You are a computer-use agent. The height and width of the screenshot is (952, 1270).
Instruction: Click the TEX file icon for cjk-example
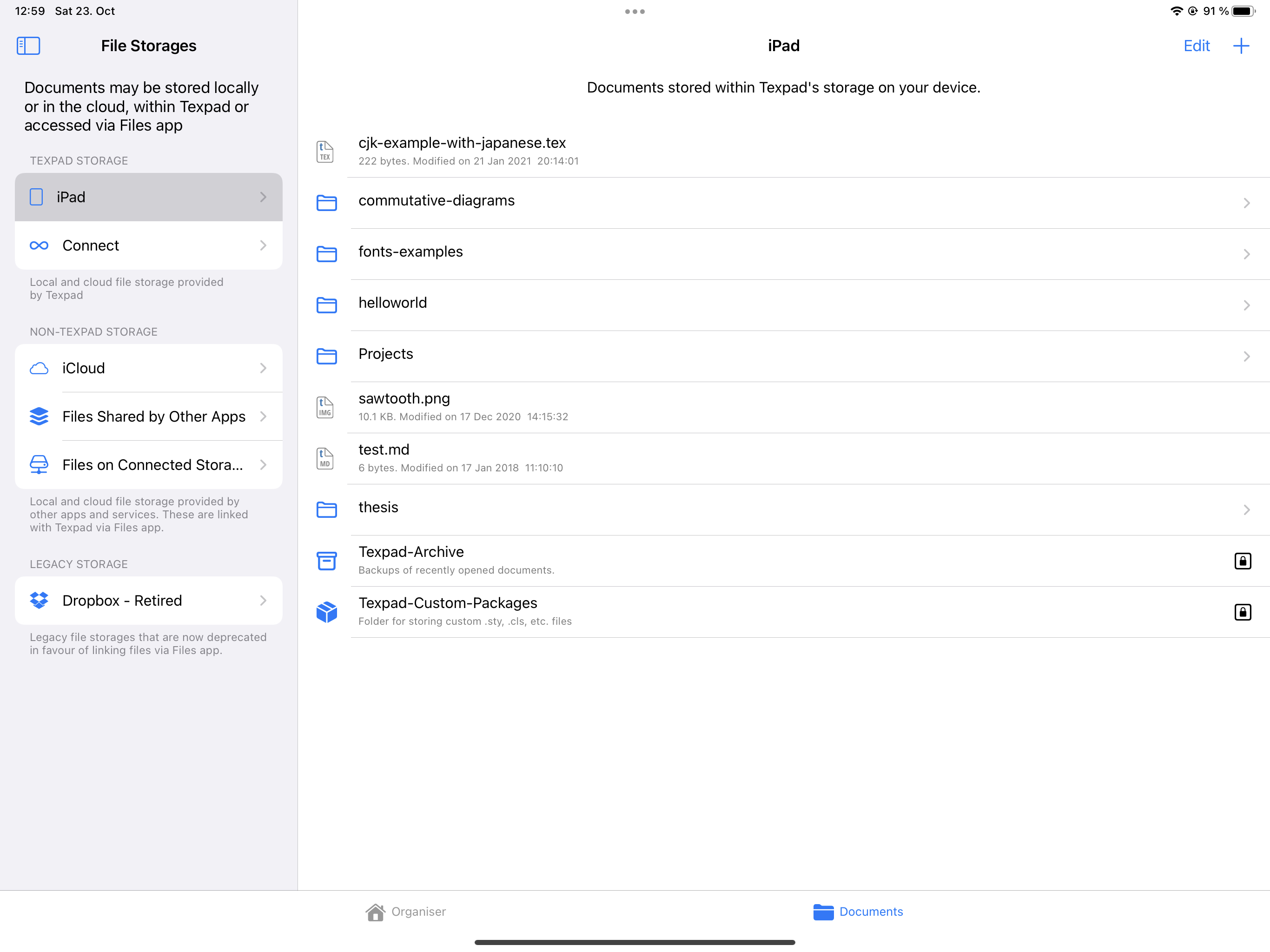(325, 152)
